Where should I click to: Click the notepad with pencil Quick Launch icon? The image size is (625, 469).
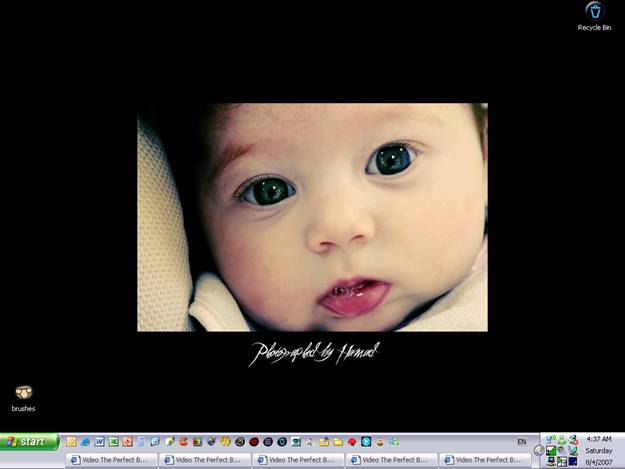pos(170,442)
